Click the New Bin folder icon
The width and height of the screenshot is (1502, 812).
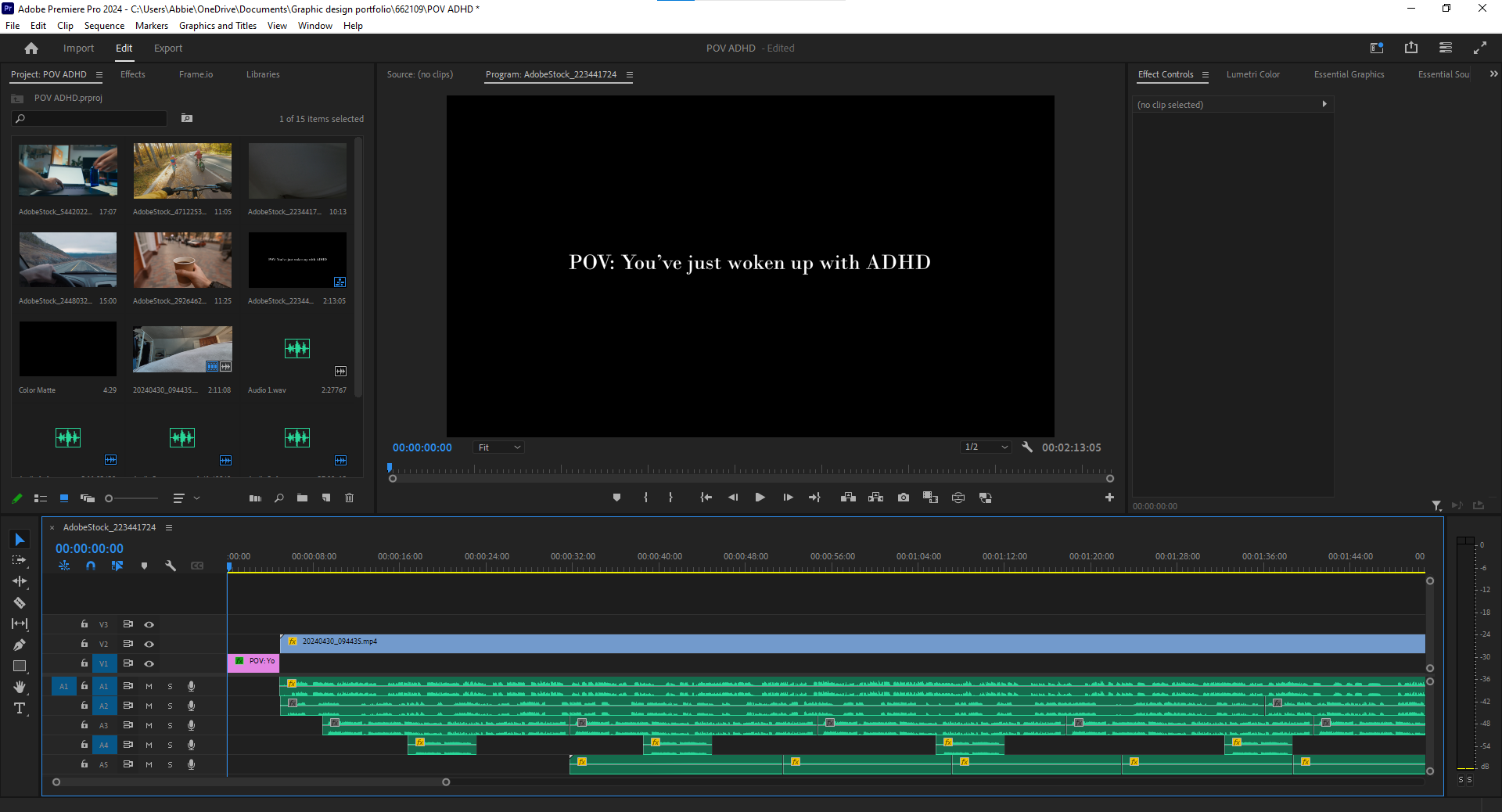(x=302, y=498)
